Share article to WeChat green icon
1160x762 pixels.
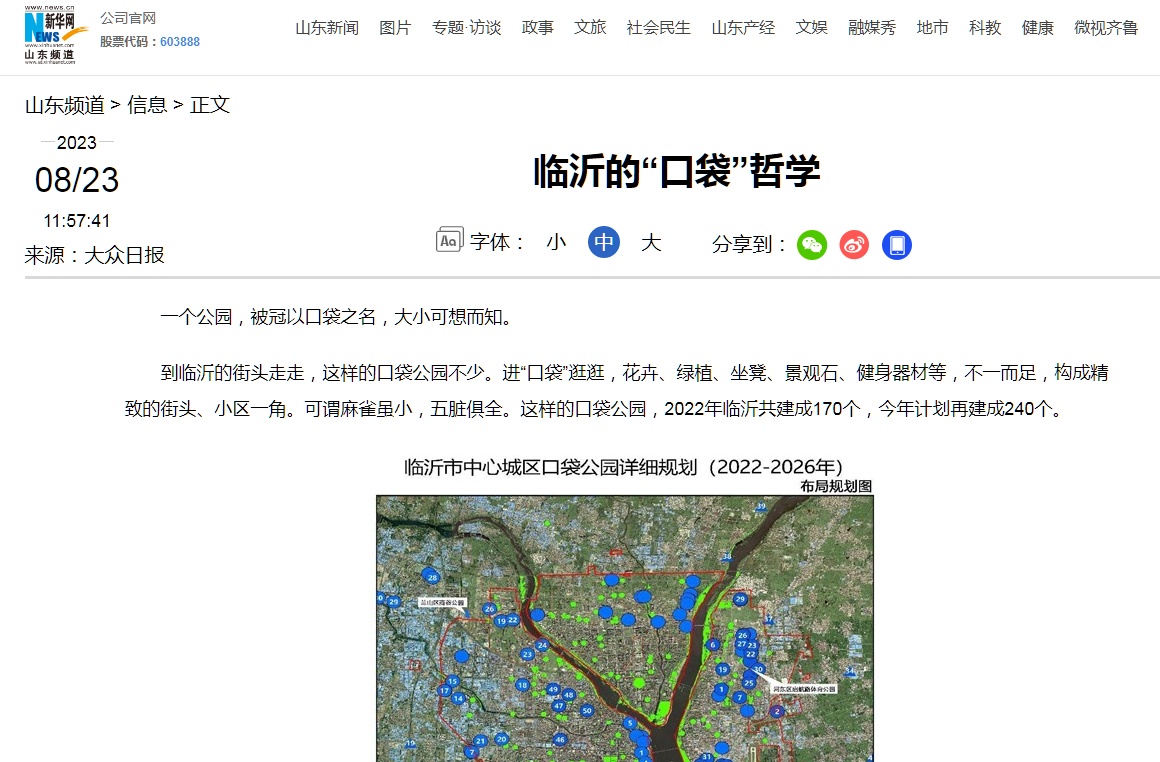point(812,245)
